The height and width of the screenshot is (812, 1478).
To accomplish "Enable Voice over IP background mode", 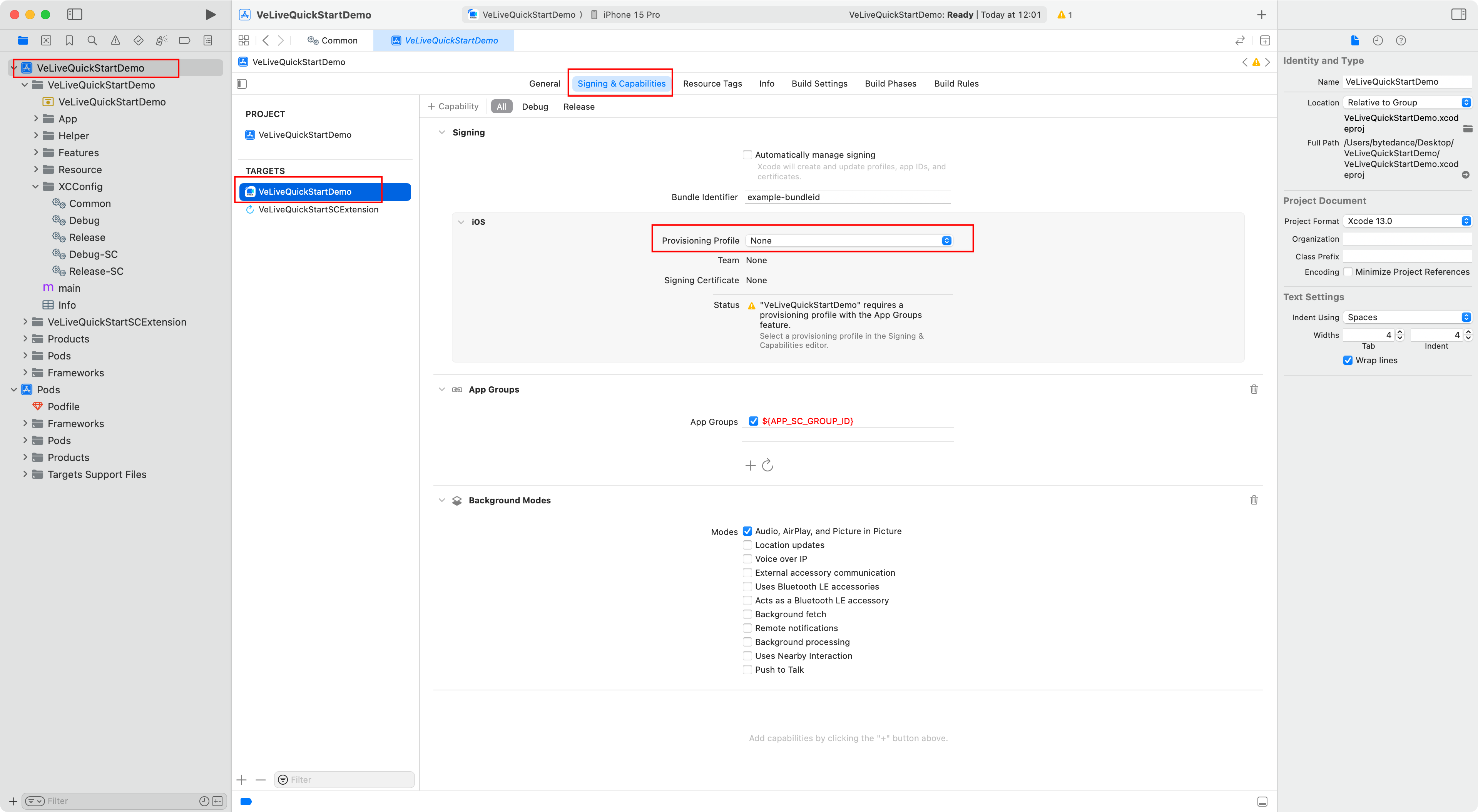I will click(747, 558).
